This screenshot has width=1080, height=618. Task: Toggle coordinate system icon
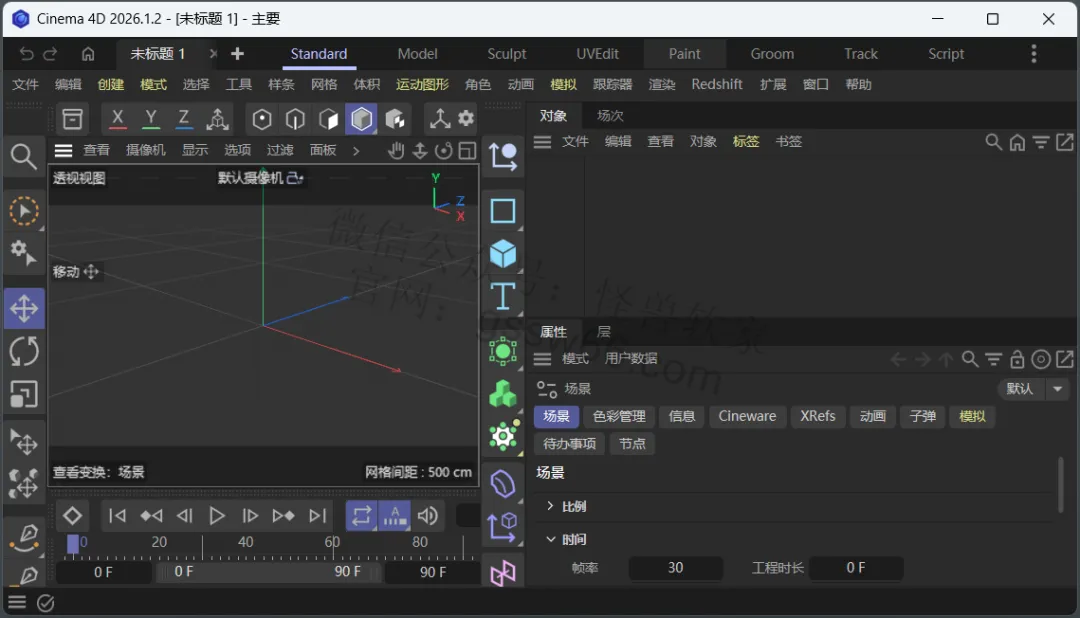point(218,119)
